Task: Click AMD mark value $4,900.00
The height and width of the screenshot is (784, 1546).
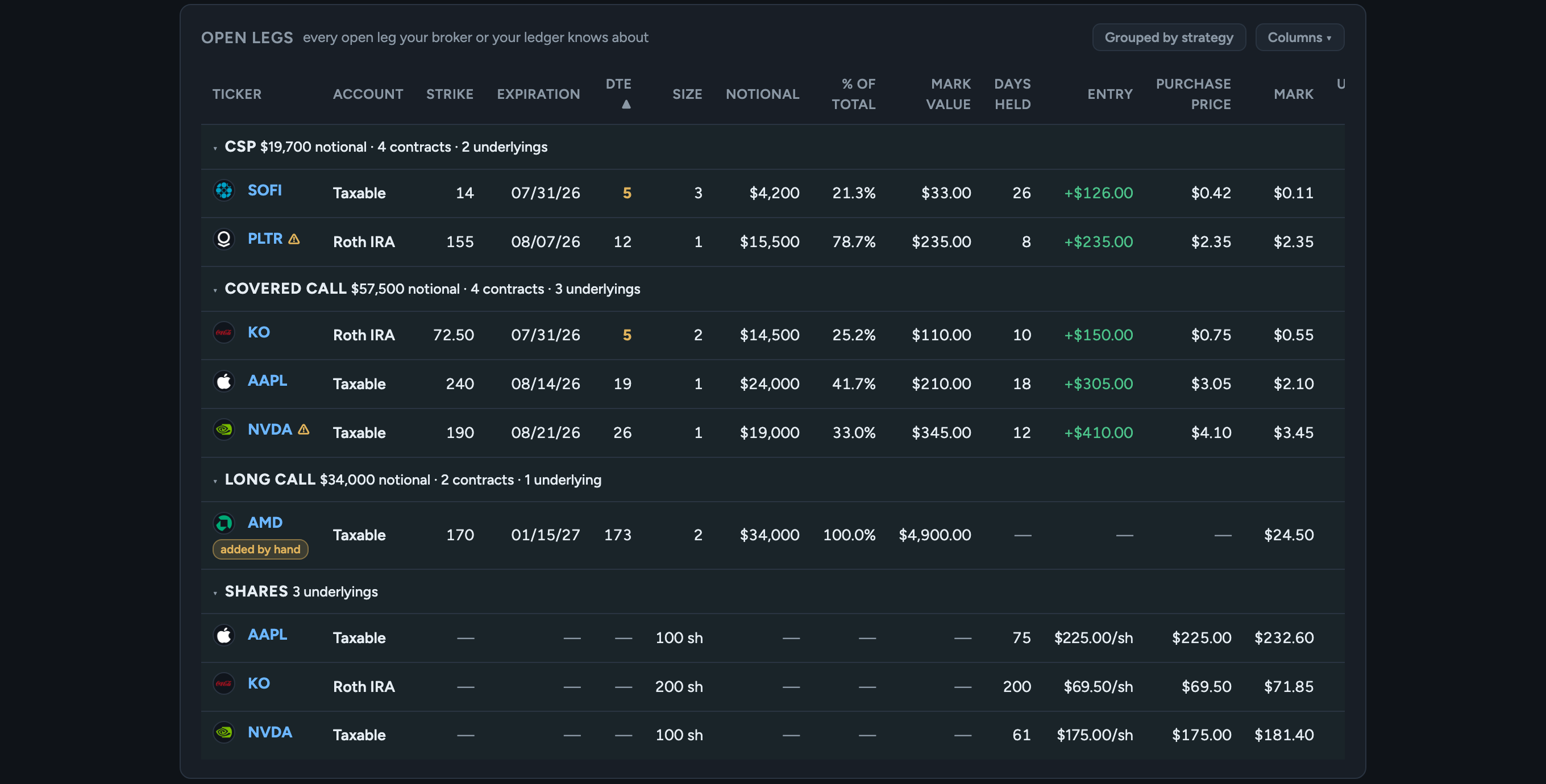Action: point(934,535)
